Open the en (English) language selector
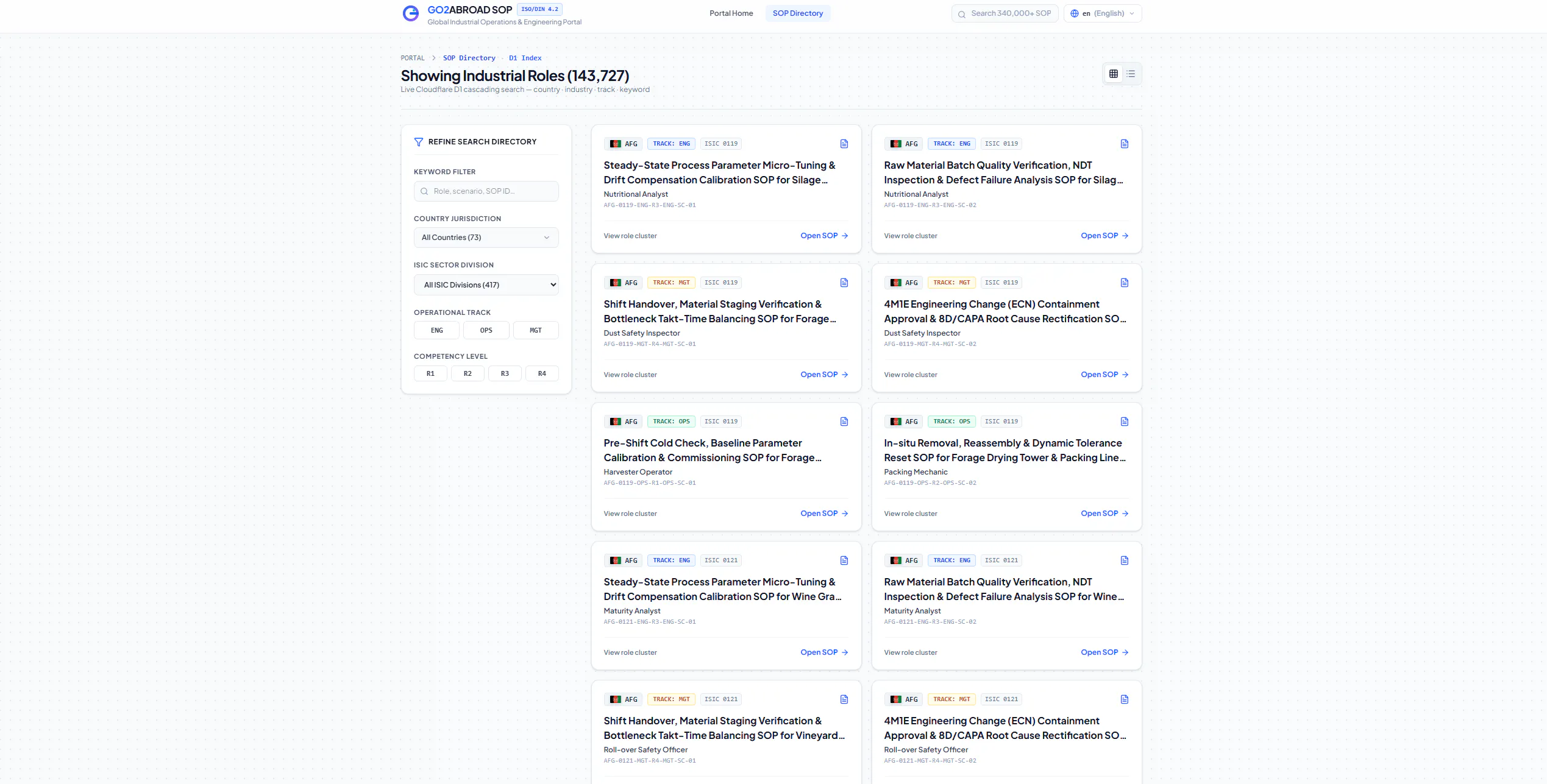 click(1103, 13)
